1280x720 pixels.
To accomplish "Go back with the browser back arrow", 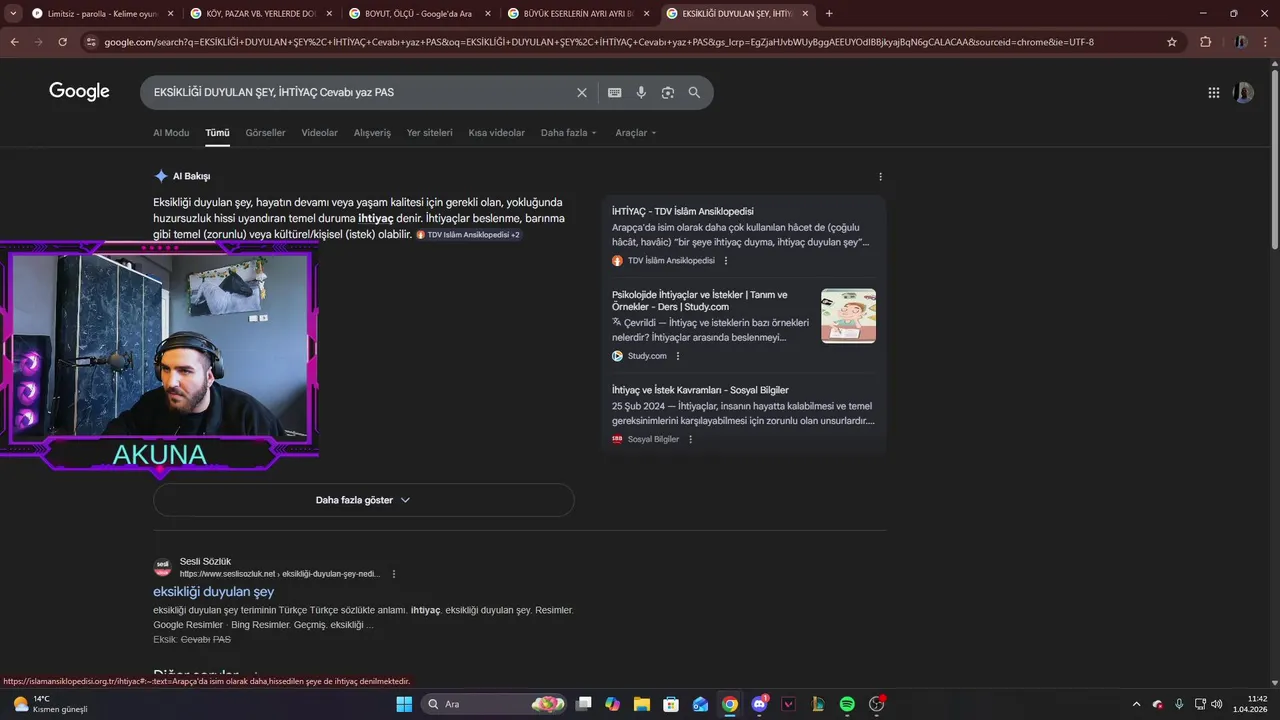I will click(14, 42).
